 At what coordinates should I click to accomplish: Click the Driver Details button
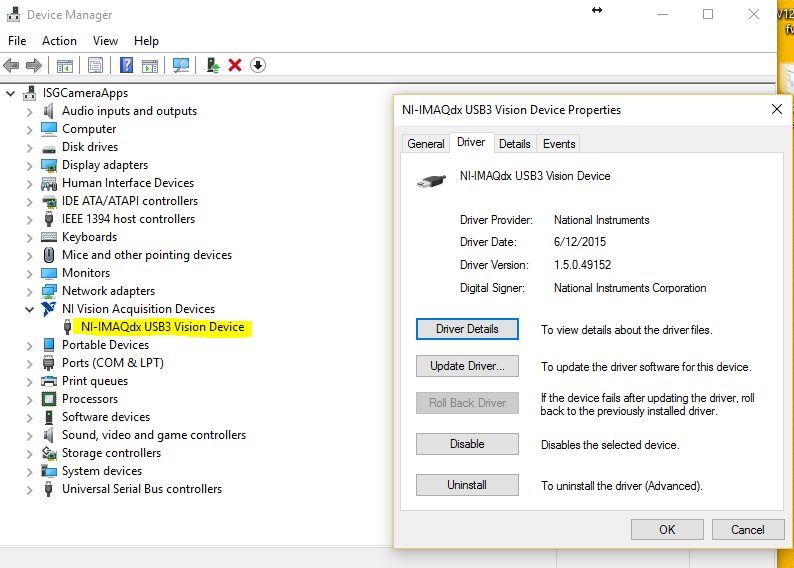pyautogui.click(x=467, y=329)
